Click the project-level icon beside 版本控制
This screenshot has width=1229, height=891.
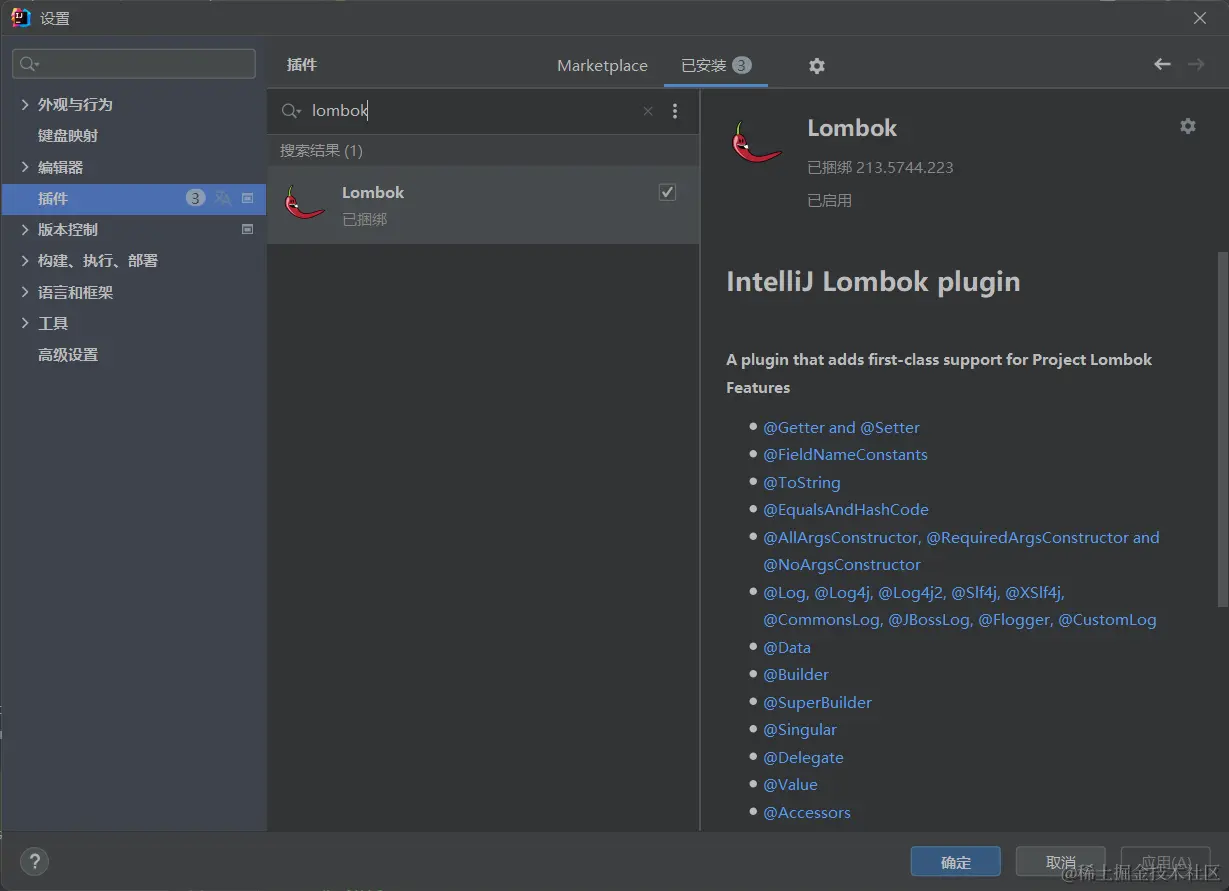[248, 229]
